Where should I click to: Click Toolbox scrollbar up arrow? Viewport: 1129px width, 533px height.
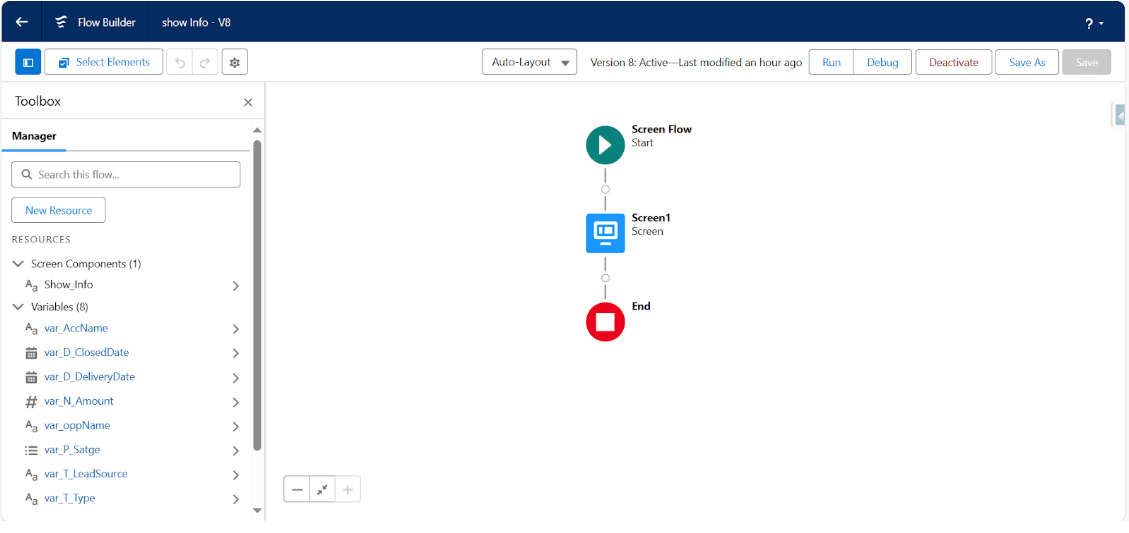(x=257, y=130)
